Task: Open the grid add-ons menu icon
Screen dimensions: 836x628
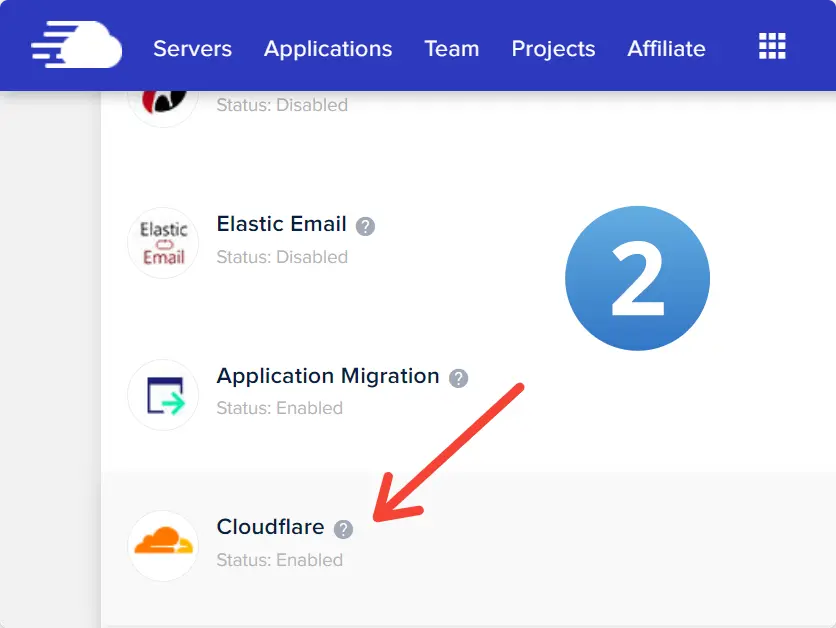Action: click(772, 46)
